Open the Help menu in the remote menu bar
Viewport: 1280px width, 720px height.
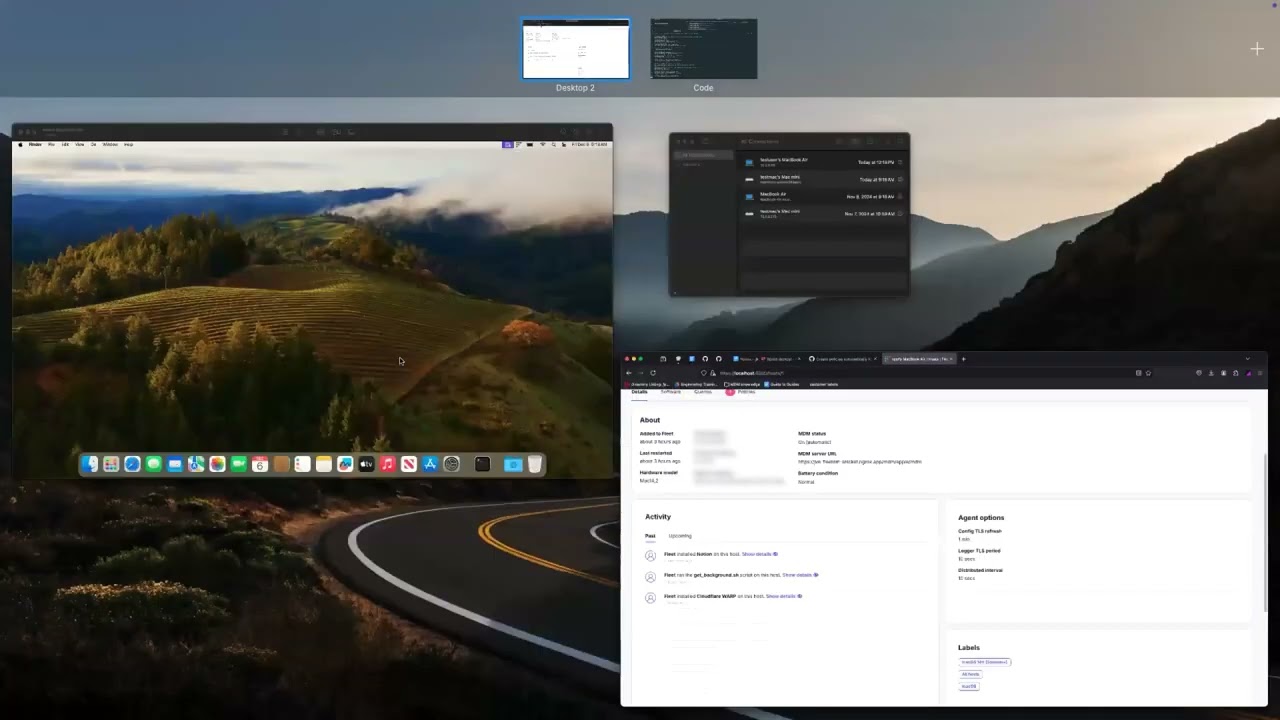click(128, 144)
